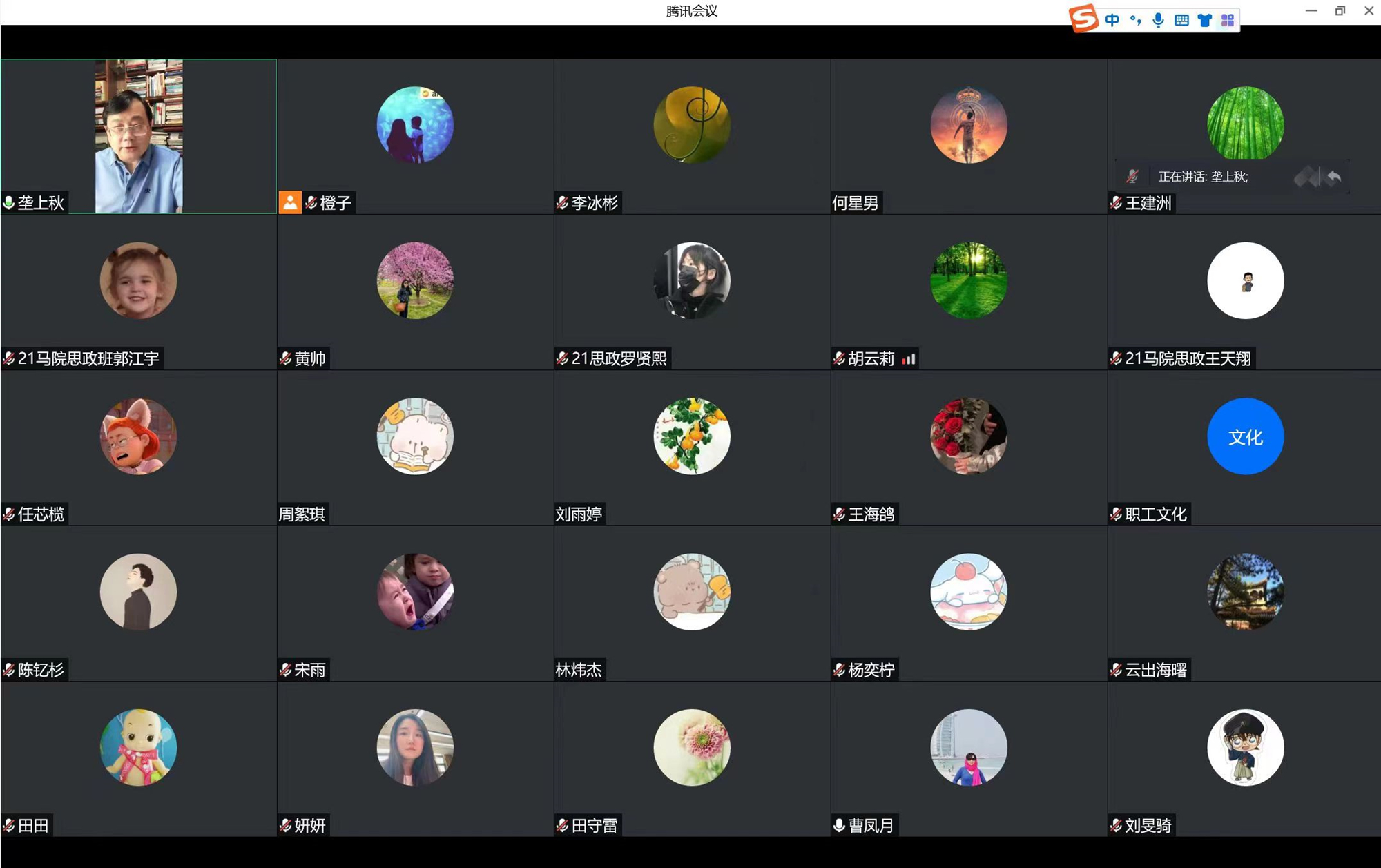Click muted mic icon beside 胡云莉
Image resolution: width=1381 pixels, height=868 pixels.
[x=839, y=358]
